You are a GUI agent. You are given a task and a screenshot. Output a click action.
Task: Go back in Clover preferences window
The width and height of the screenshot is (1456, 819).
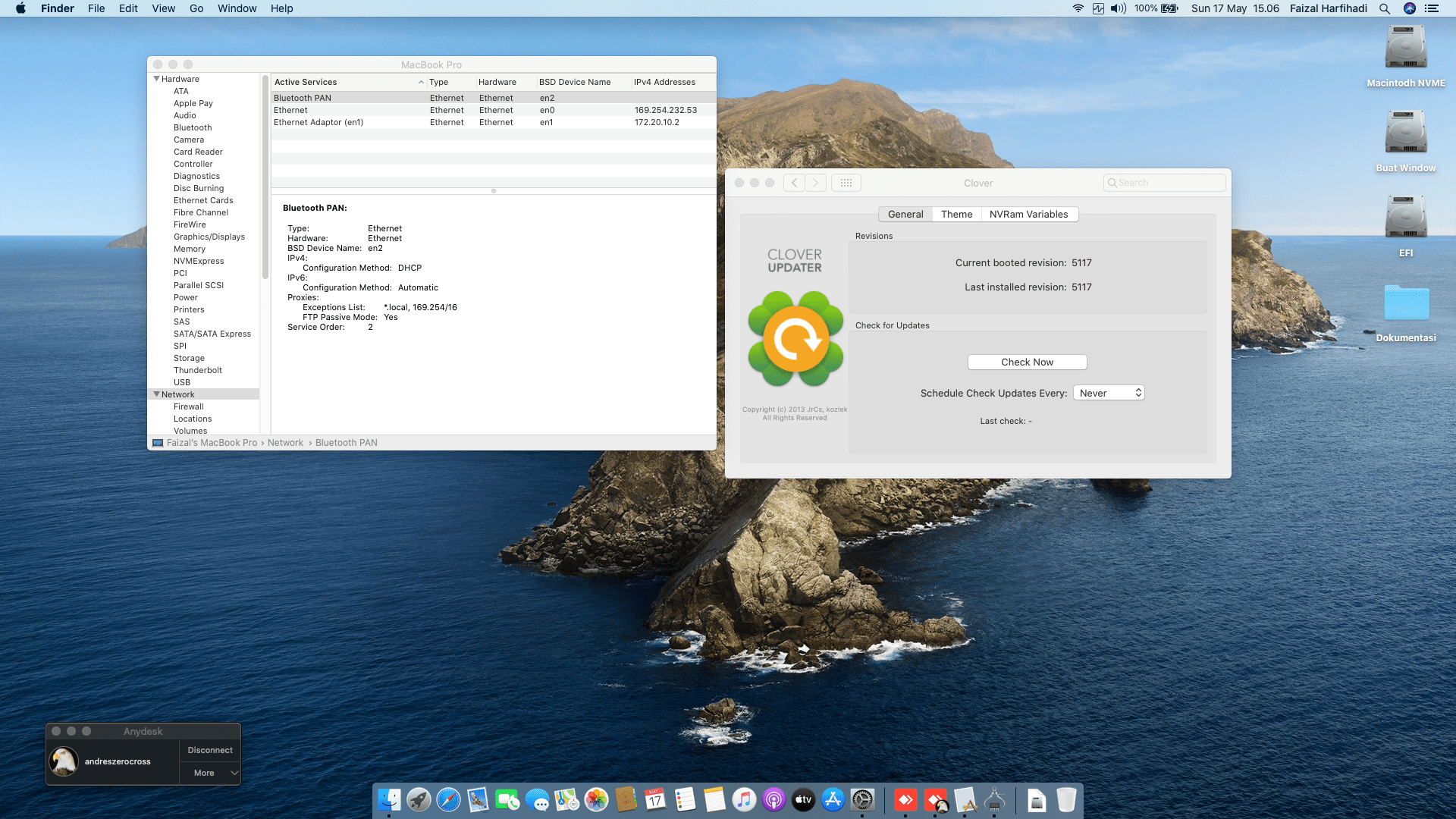coord(794,183)
